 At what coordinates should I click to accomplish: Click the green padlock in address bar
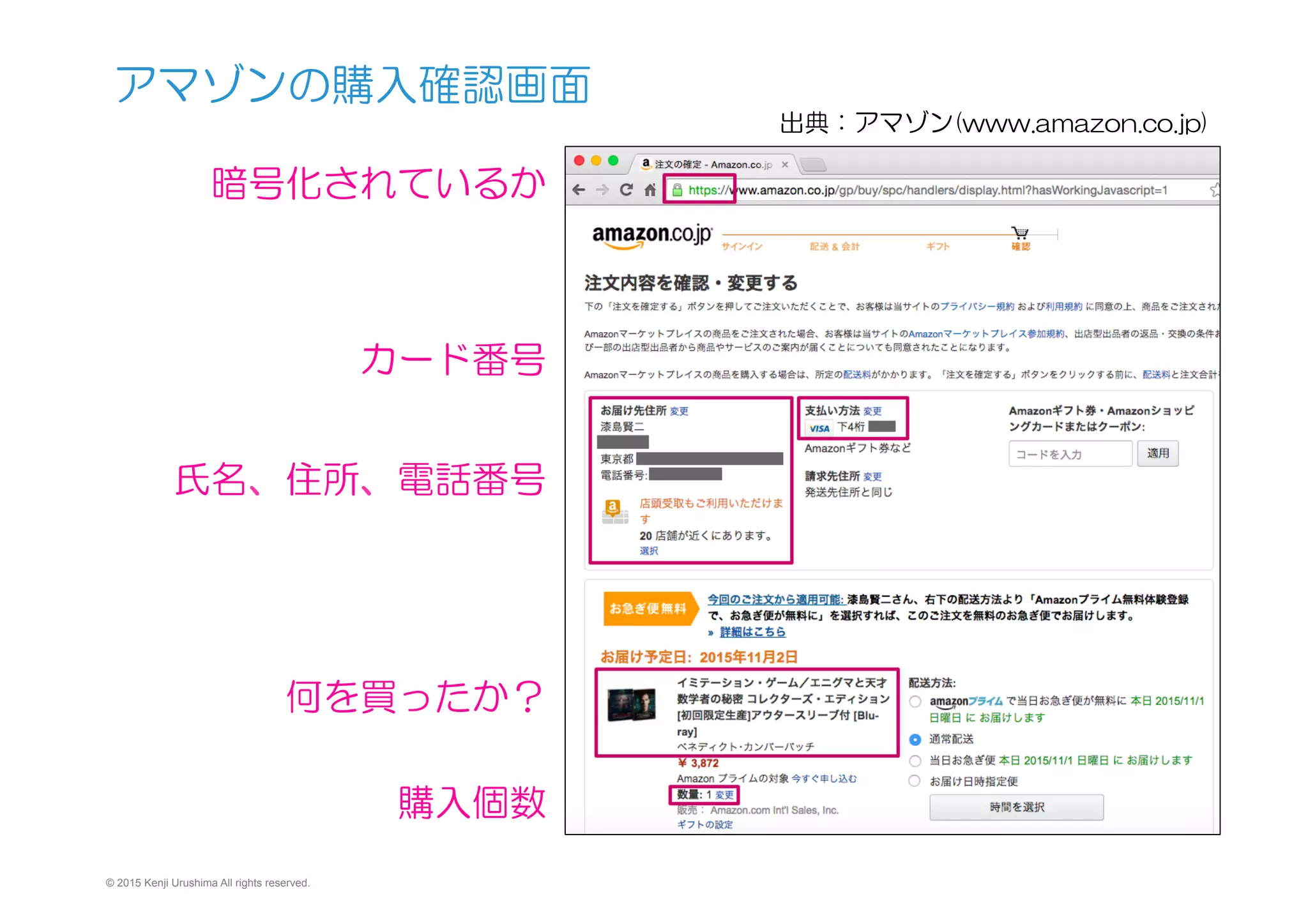coord(678,190)
